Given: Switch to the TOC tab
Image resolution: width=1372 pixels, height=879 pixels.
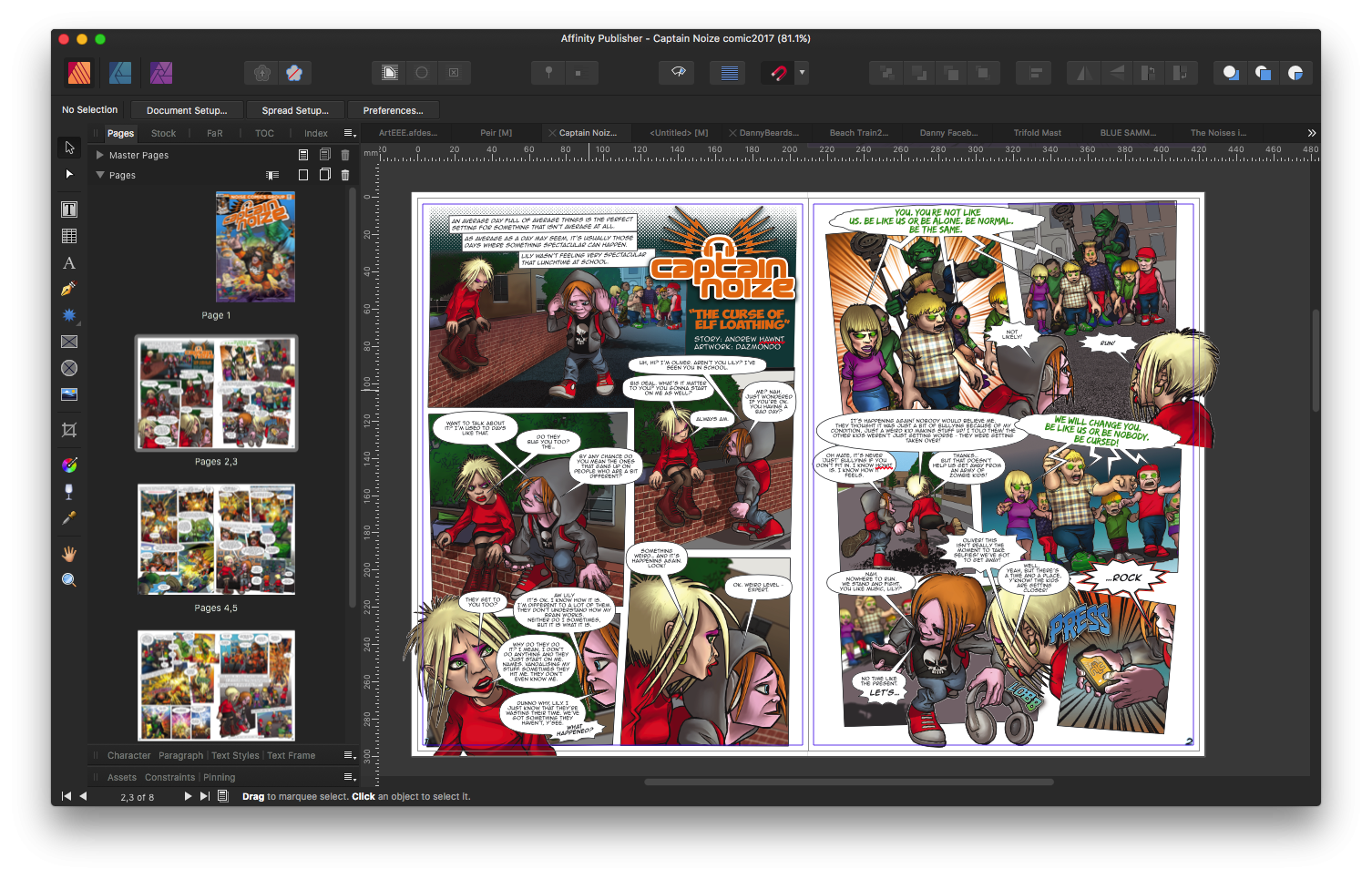Looking at the screenshot, I should [264, 133].
